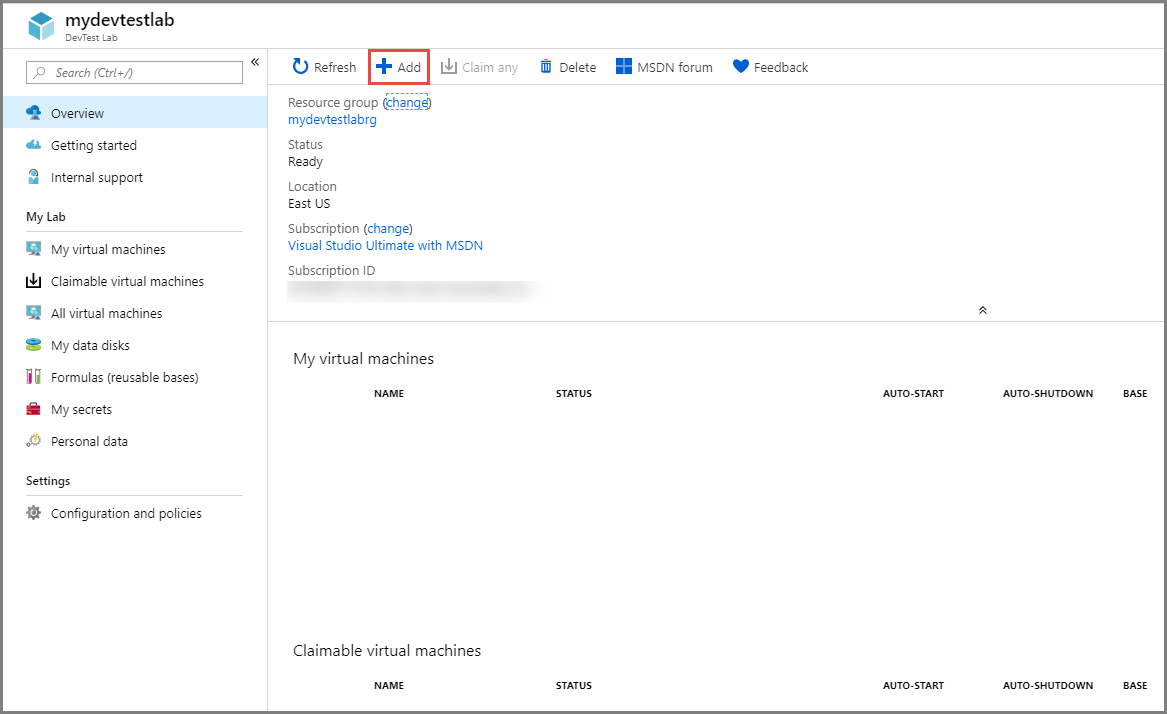The width and height of the screenshot is (1167, 714).
Task: Click the Feedback heart icon
Action: point(741,67)
